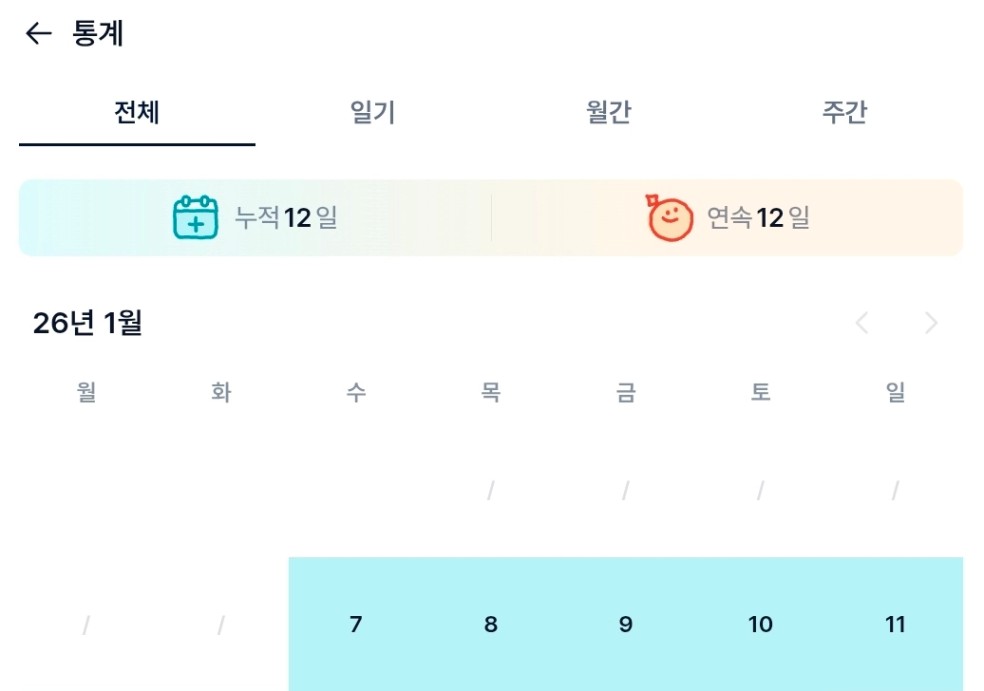Tap the calendar plus icon
The height and width of the screenshot is (691, 984).
[x=195, y=218]
